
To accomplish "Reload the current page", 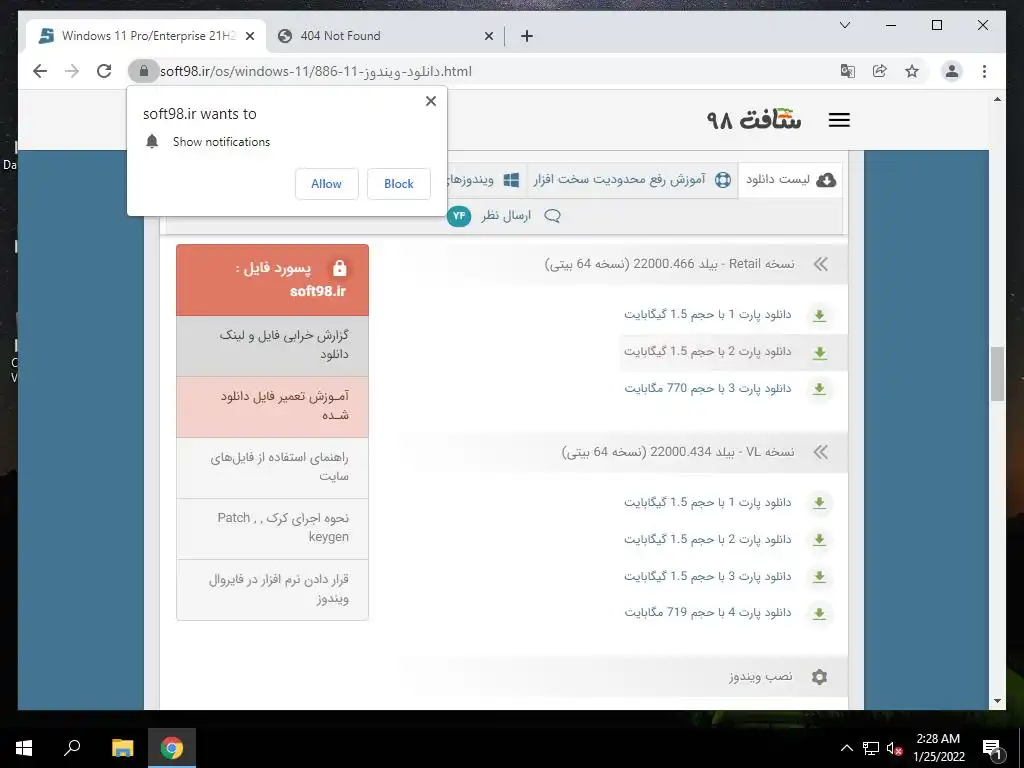I will (104, 71).
